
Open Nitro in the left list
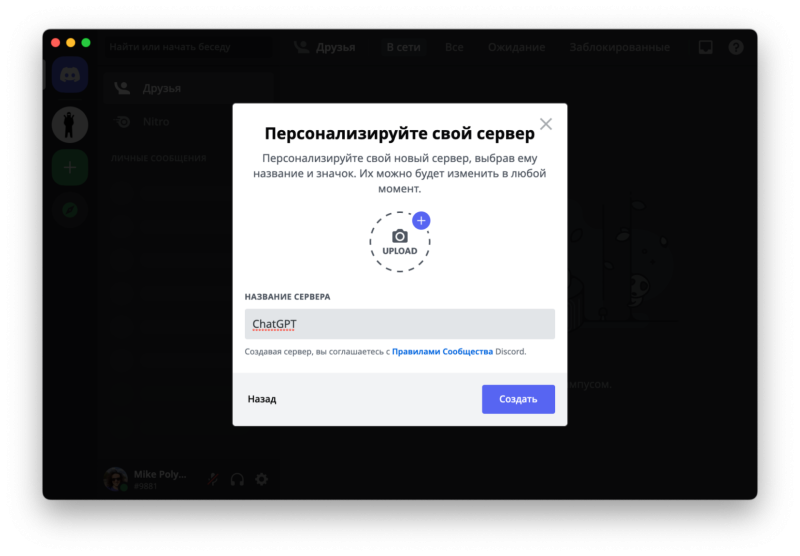[188, 121]
